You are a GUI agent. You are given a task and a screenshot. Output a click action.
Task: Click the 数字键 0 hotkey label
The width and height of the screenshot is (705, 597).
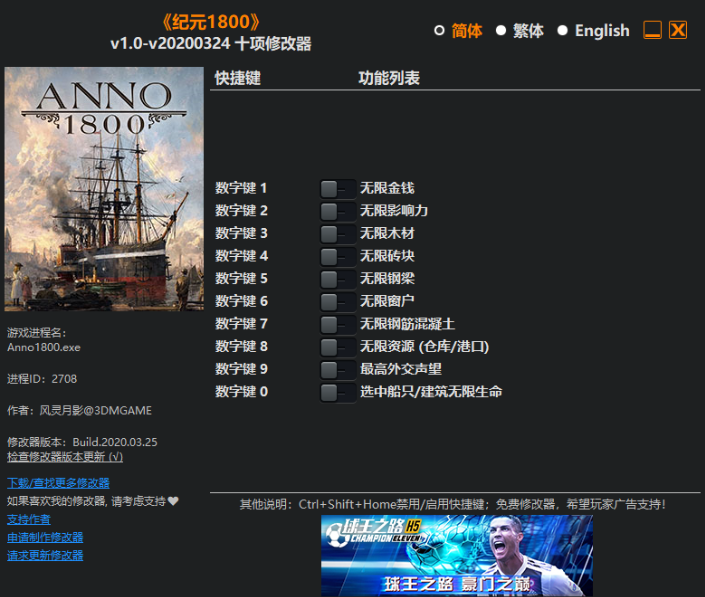(x=241, y=392)
